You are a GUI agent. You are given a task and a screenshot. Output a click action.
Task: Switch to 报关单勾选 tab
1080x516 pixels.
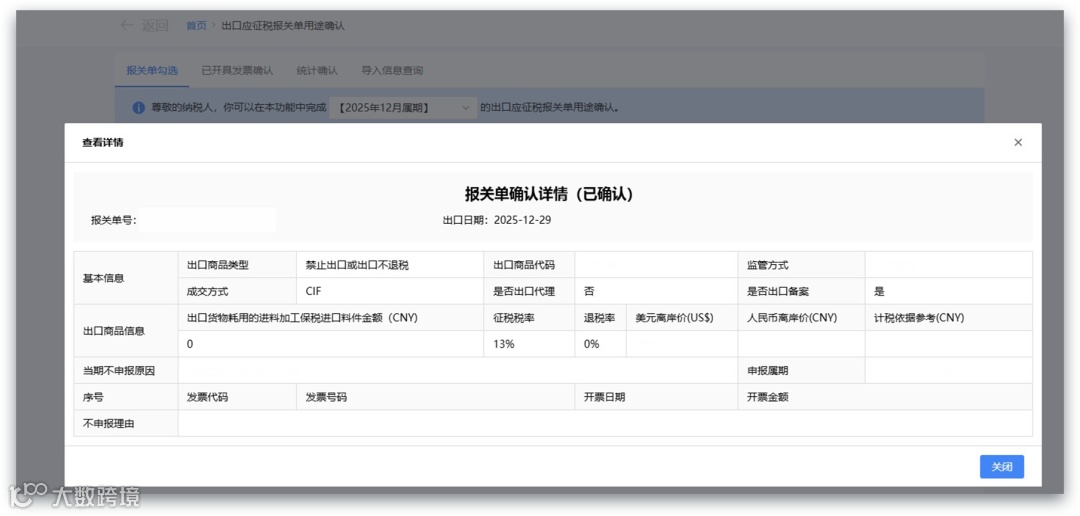152,70
